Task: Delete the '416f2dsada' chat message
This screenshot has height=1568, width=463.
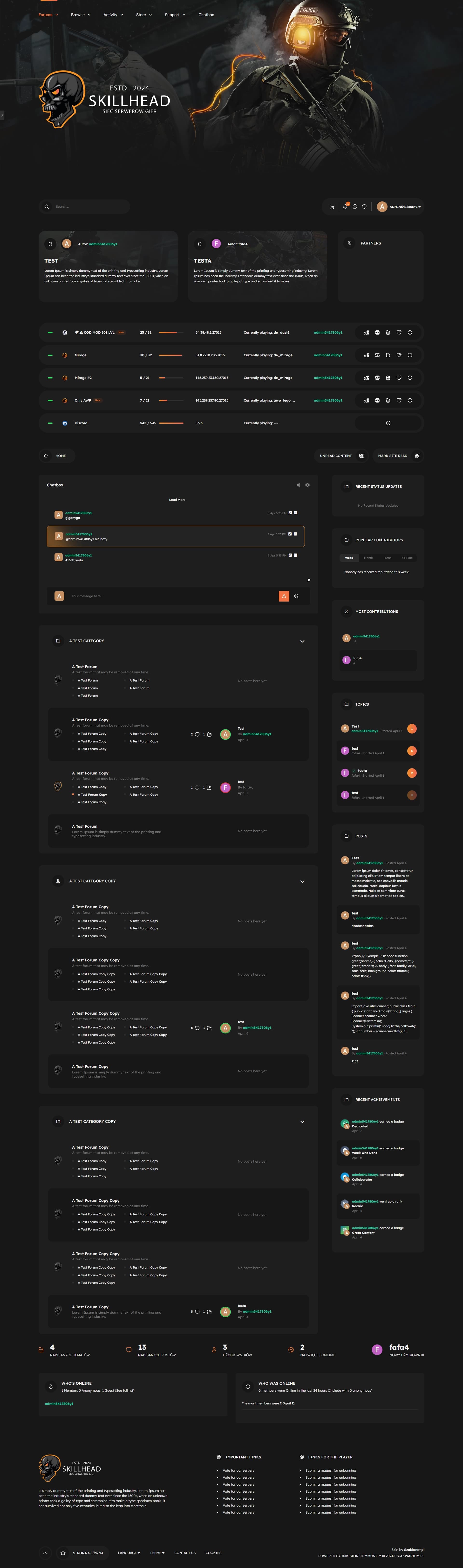Action: coord(295,555)
